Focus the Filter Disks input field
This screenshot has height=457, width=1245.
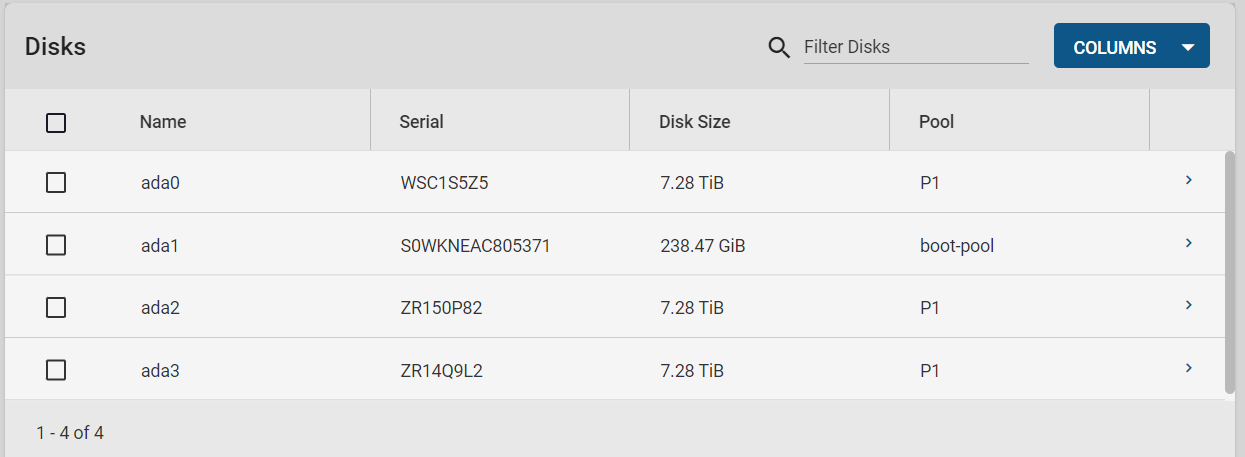916,47
